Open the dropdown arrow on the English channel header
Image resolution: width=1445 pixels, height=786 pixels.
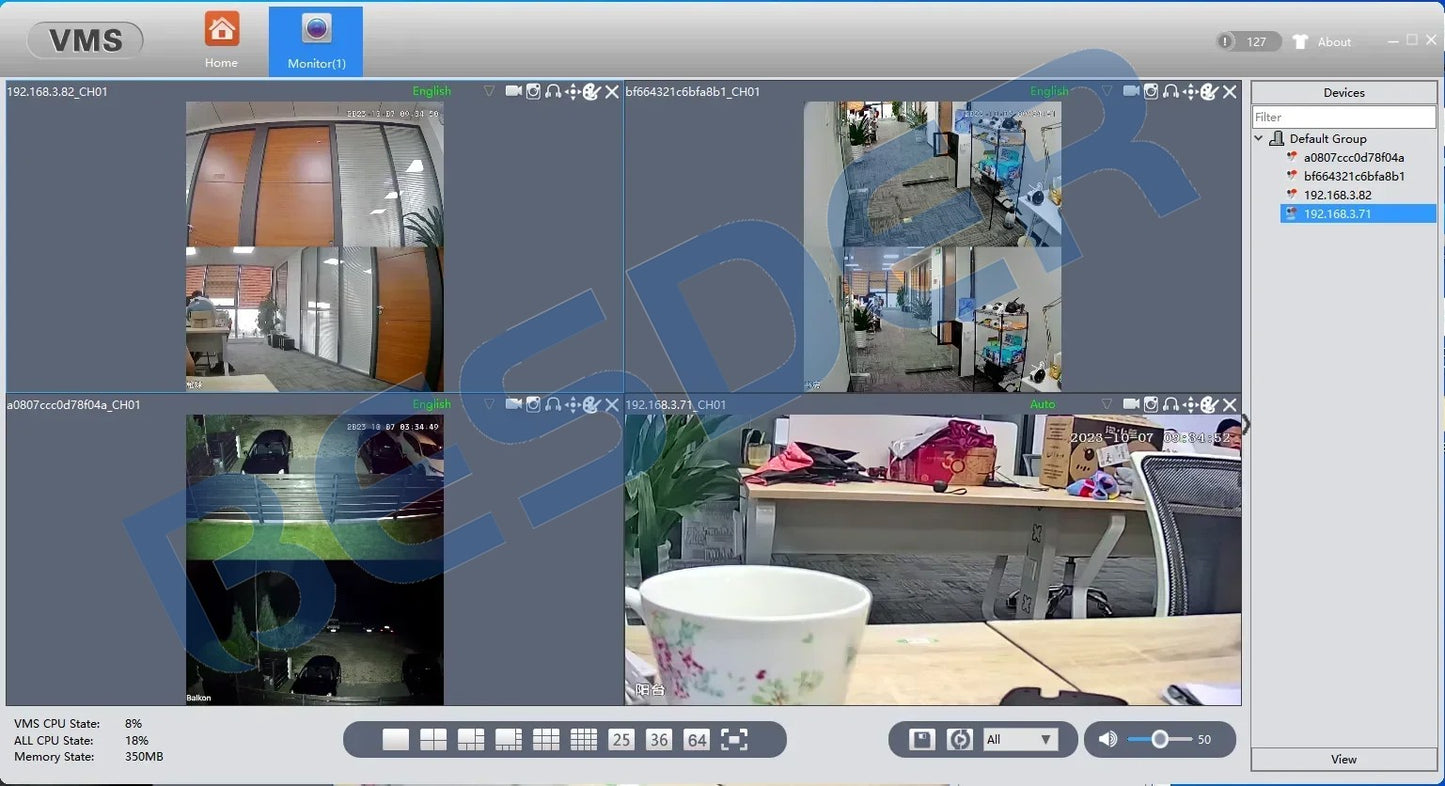pos(489,91)
